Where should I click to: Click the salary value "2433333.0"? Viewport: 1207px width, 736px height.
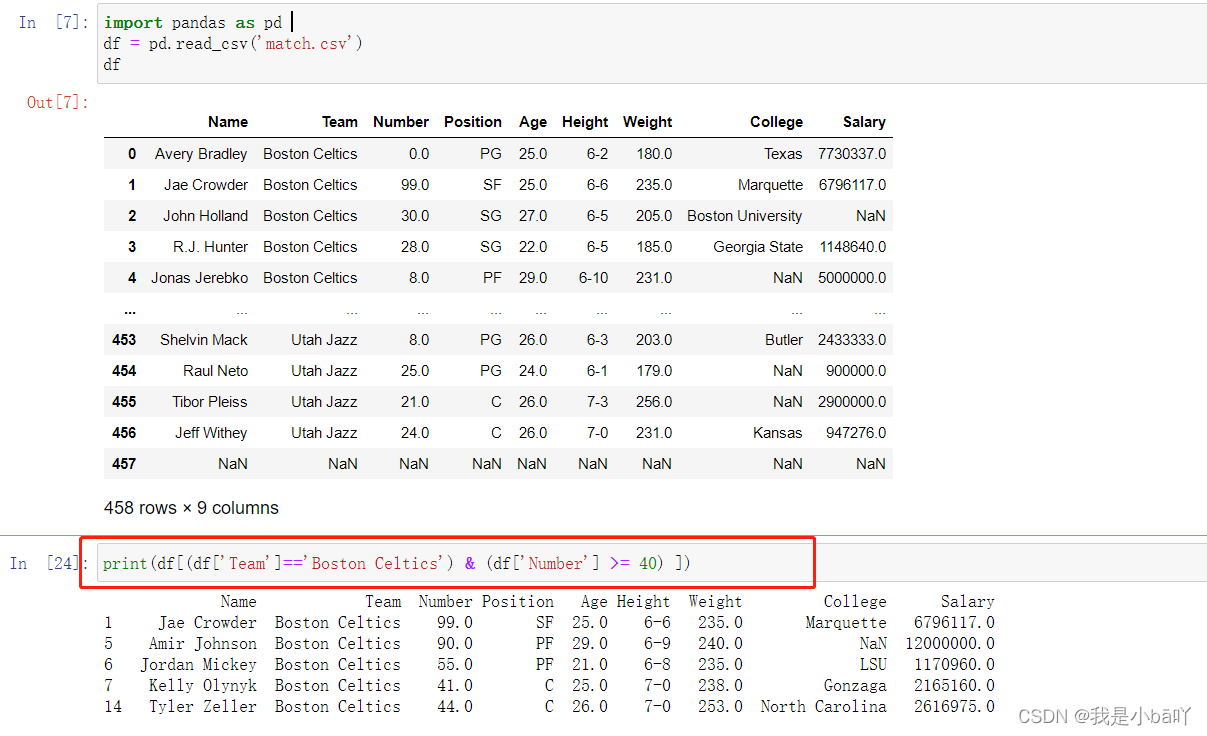pyautogui.click(x=852, y=340)
